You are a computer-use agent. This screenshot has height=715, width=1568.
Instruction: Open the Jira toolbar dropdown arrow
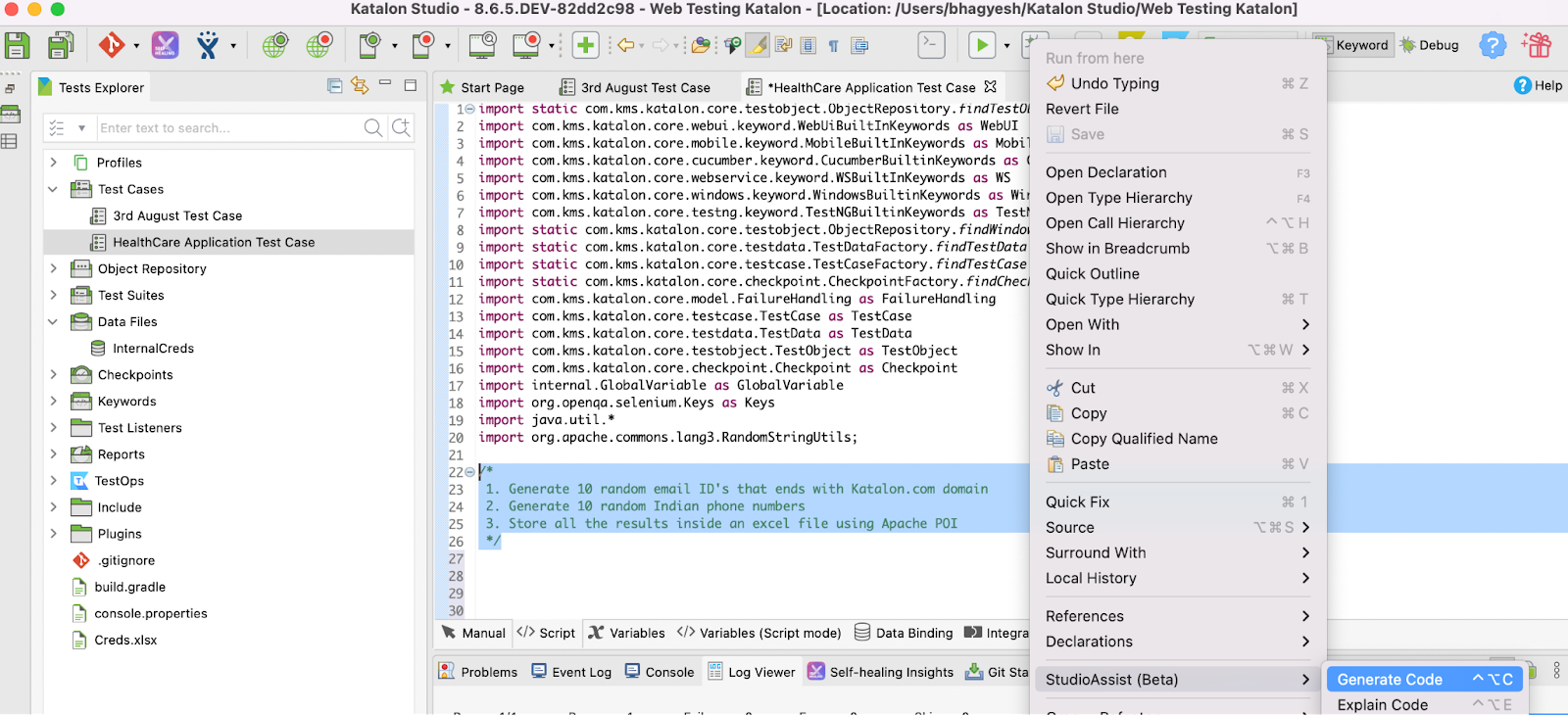(x=233, y=46)
